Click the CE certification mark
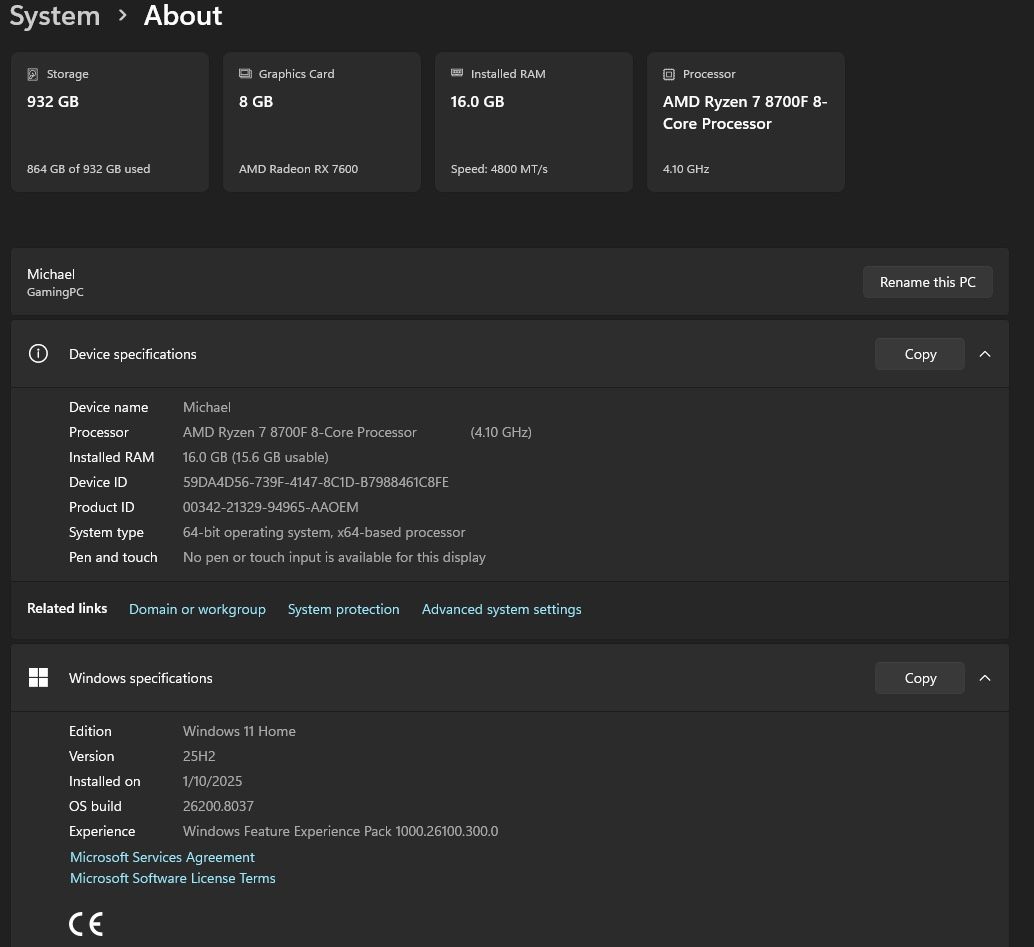 click(x=86, y=923)
